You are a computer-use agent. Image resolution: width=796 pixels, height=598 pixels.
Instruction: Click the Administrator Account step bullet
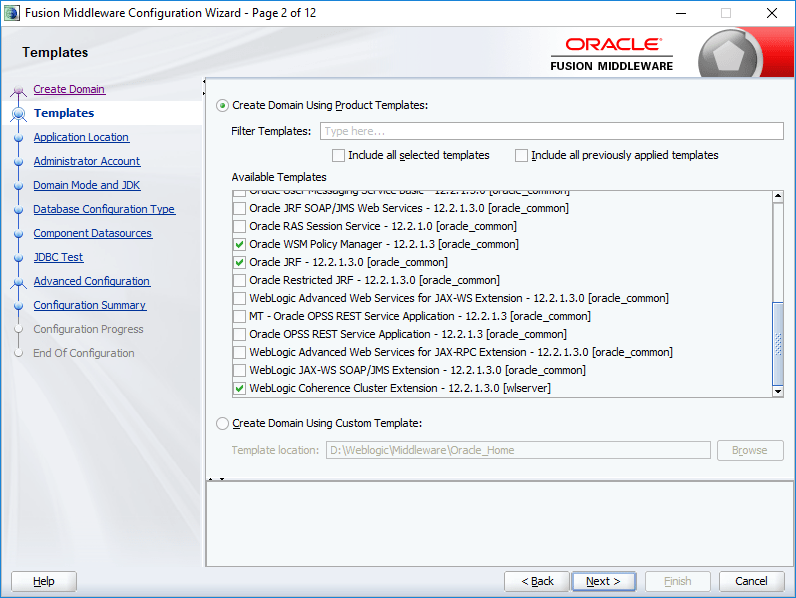click(x=19, y=161)
